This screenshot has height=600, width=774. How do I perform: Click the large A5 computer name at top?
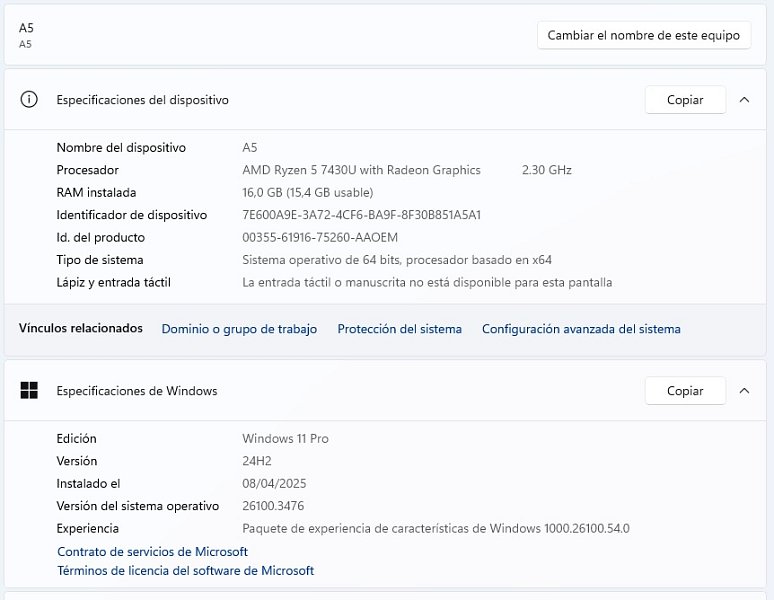click(x=26, y=28)
